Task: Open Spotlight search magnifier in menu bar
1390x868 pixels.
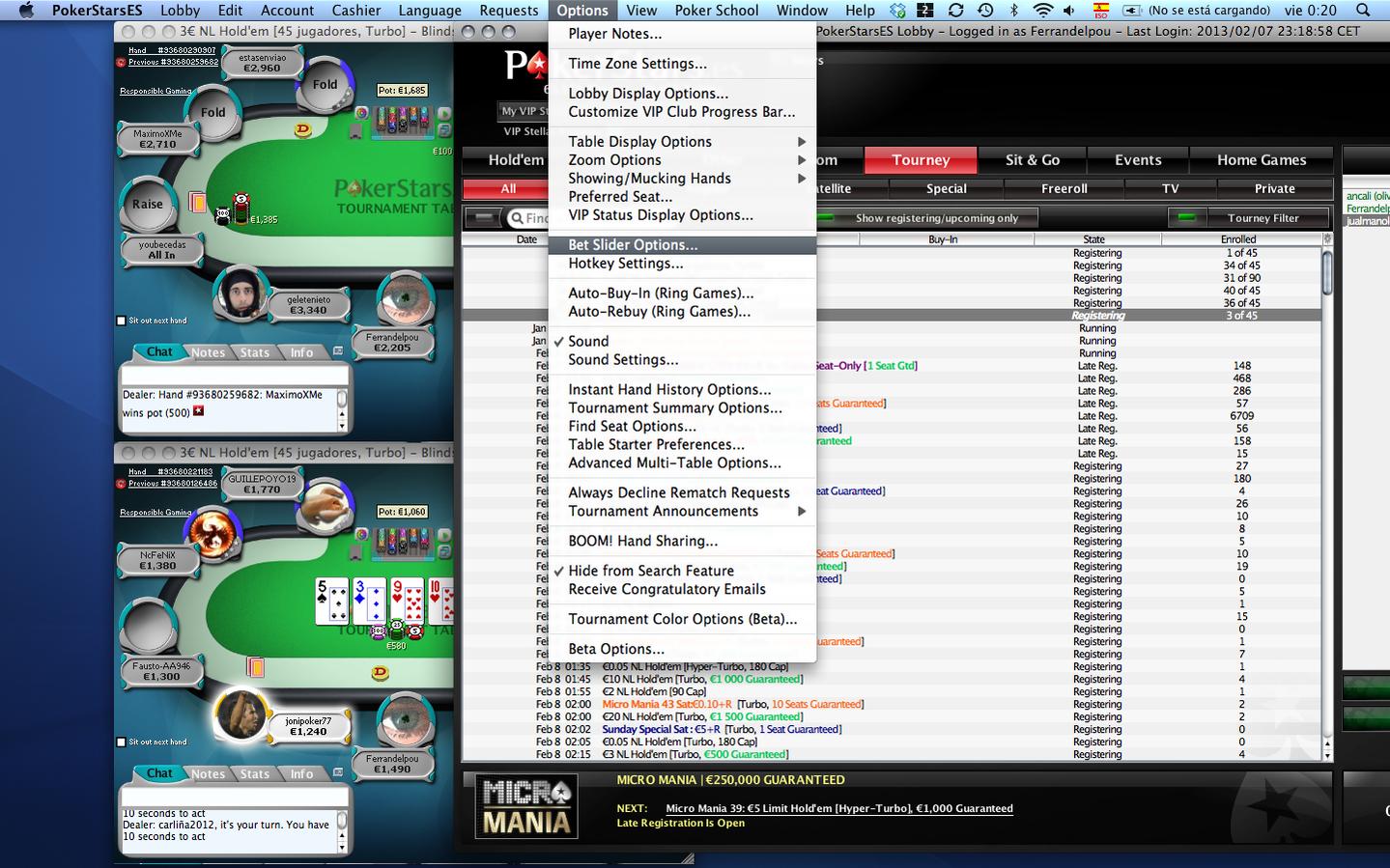Action: pyautogui.click(x=1363, y=11)
